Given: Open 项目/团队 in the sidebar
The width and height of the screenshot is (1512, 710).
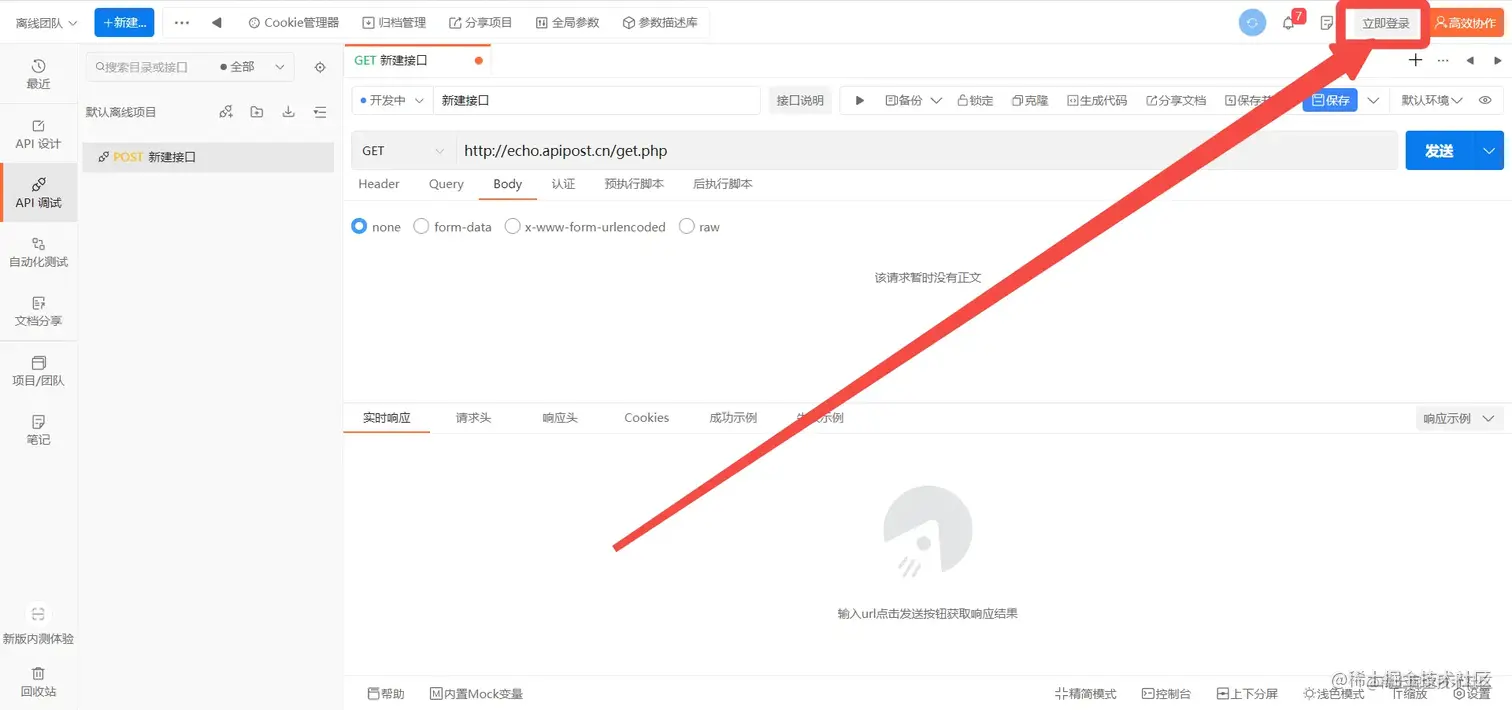Looking at the screenshot, I should (x=38, y=371).
